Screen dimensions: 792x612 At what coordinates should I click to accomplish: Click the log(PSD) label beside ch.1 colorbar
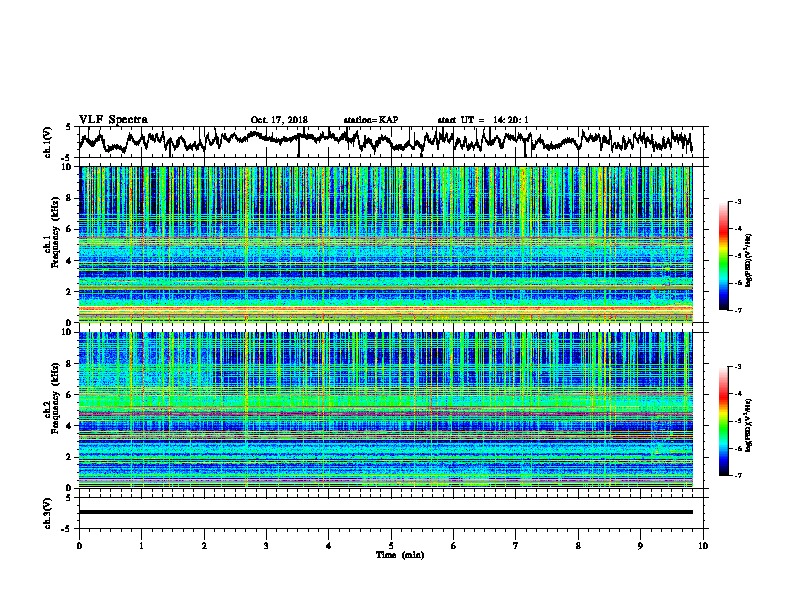pyautogui.click(x=749, y=261)
